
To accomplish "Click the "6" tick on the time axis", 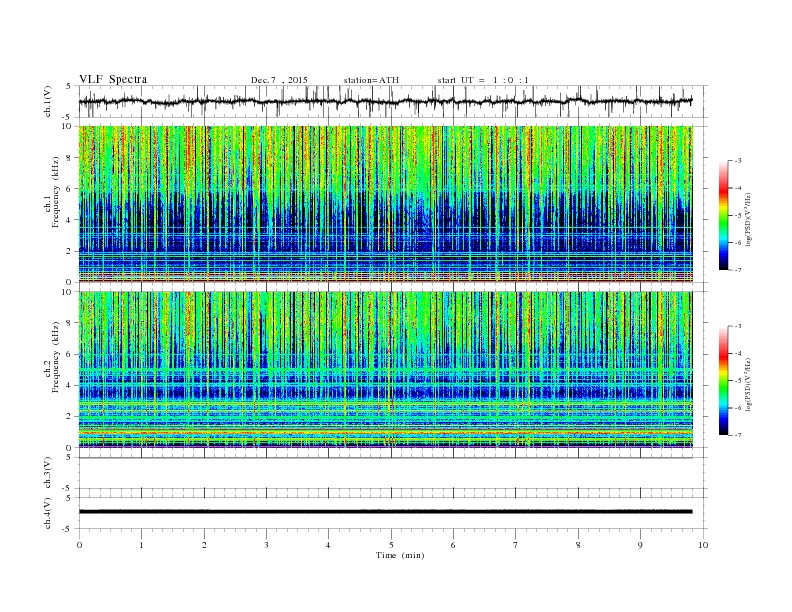I will point(453,545).
